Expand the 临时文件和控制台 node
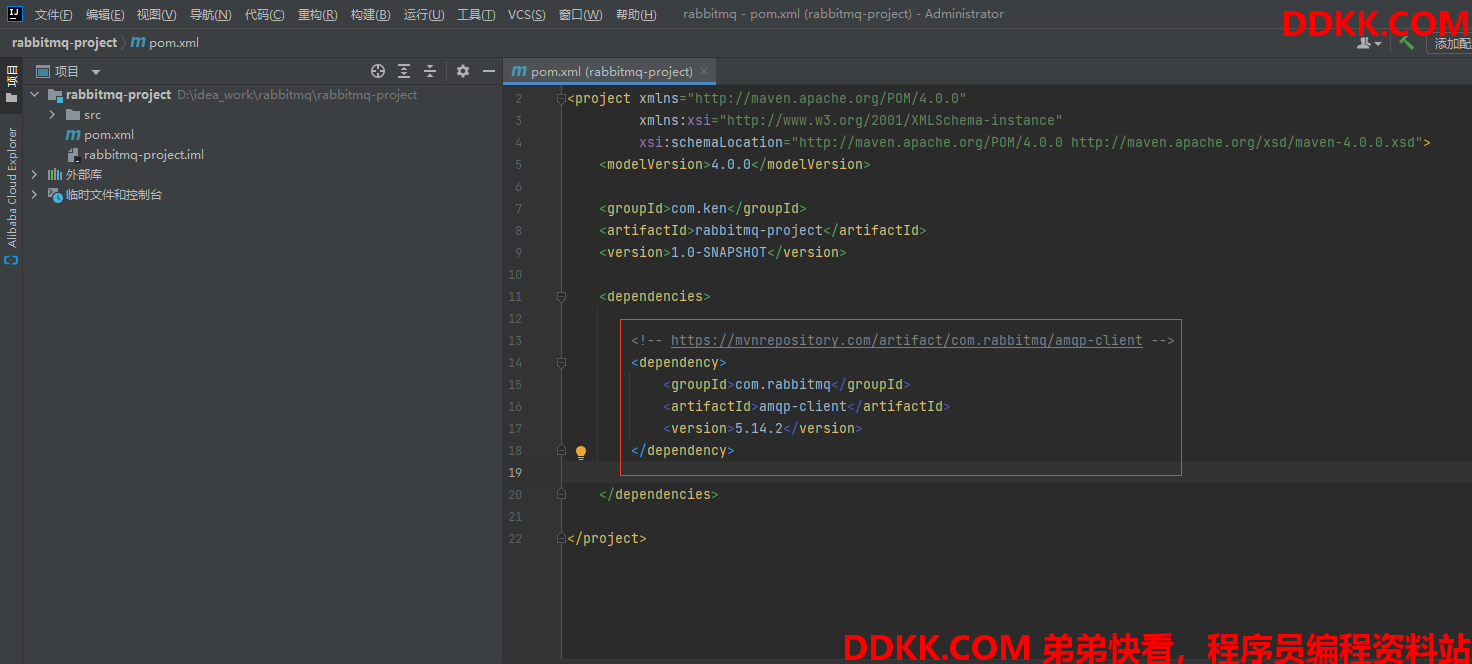Image resolution: width=1472 pixels, height=664 pixels. [x=35, y=195]
